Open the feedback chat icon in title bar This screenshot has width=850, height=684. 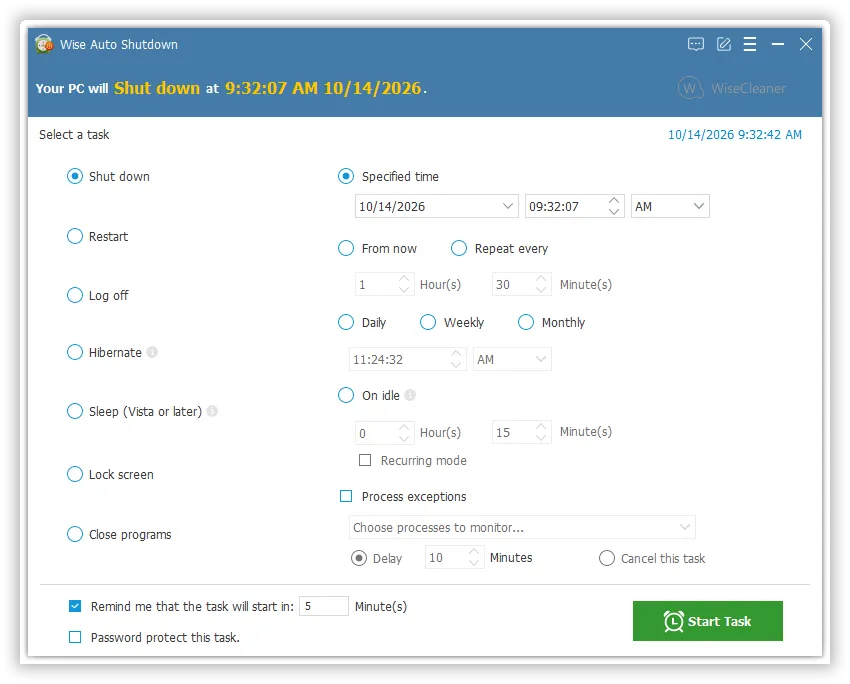coord(696,44)
